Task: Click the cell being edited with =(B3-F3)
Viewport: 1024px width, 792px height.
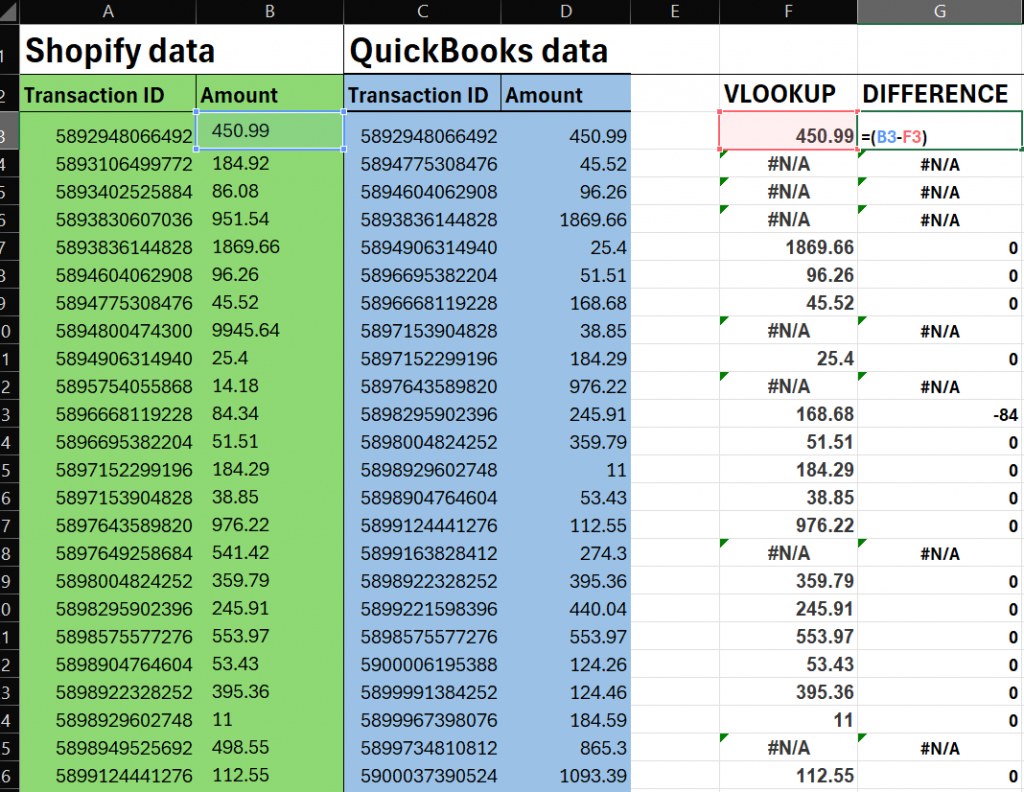Action: (x=940, y=135)
